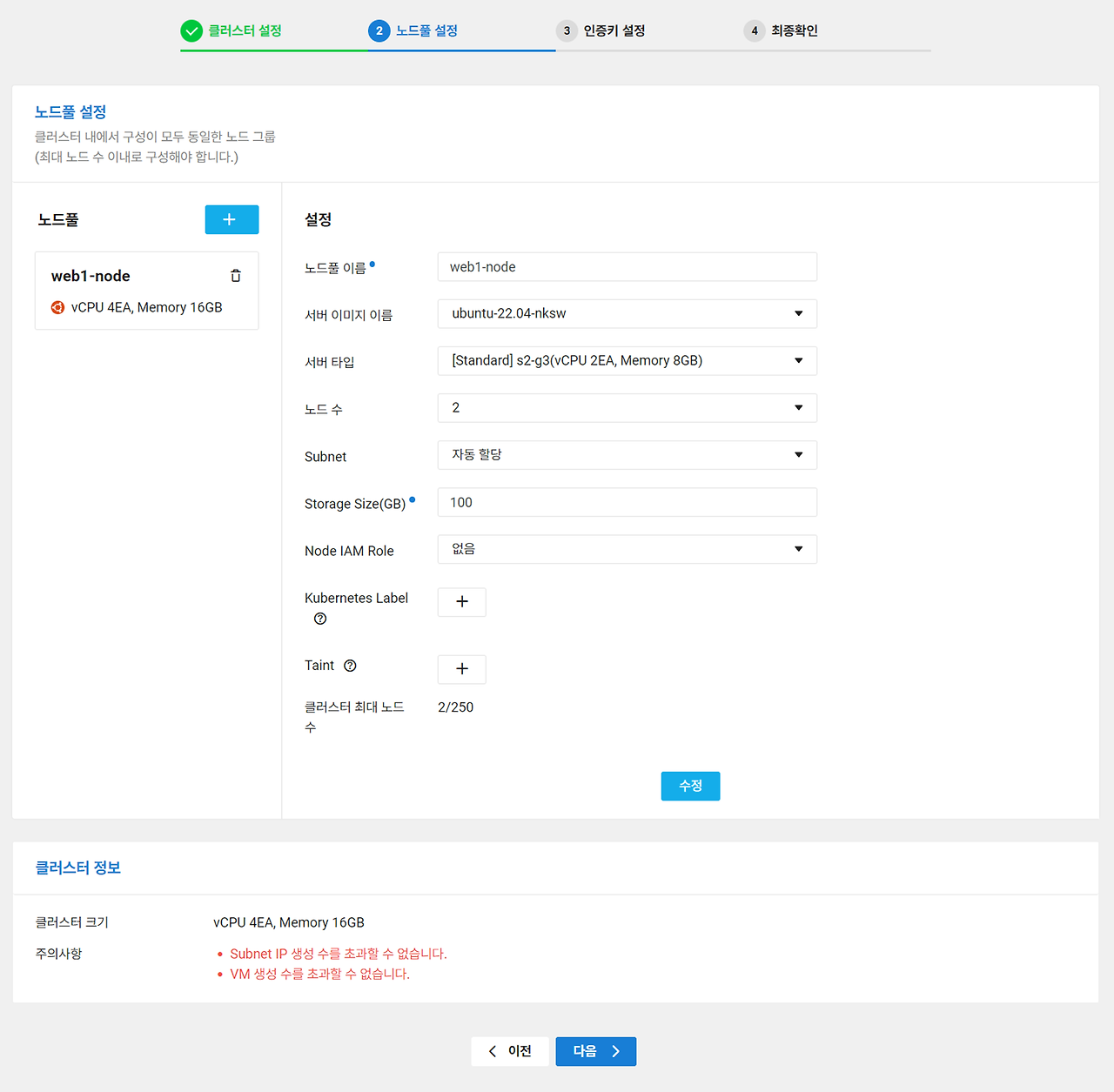Edit the Storage Size field showing 100
The image size is (1114, 1092).
[x=627, y=502]
